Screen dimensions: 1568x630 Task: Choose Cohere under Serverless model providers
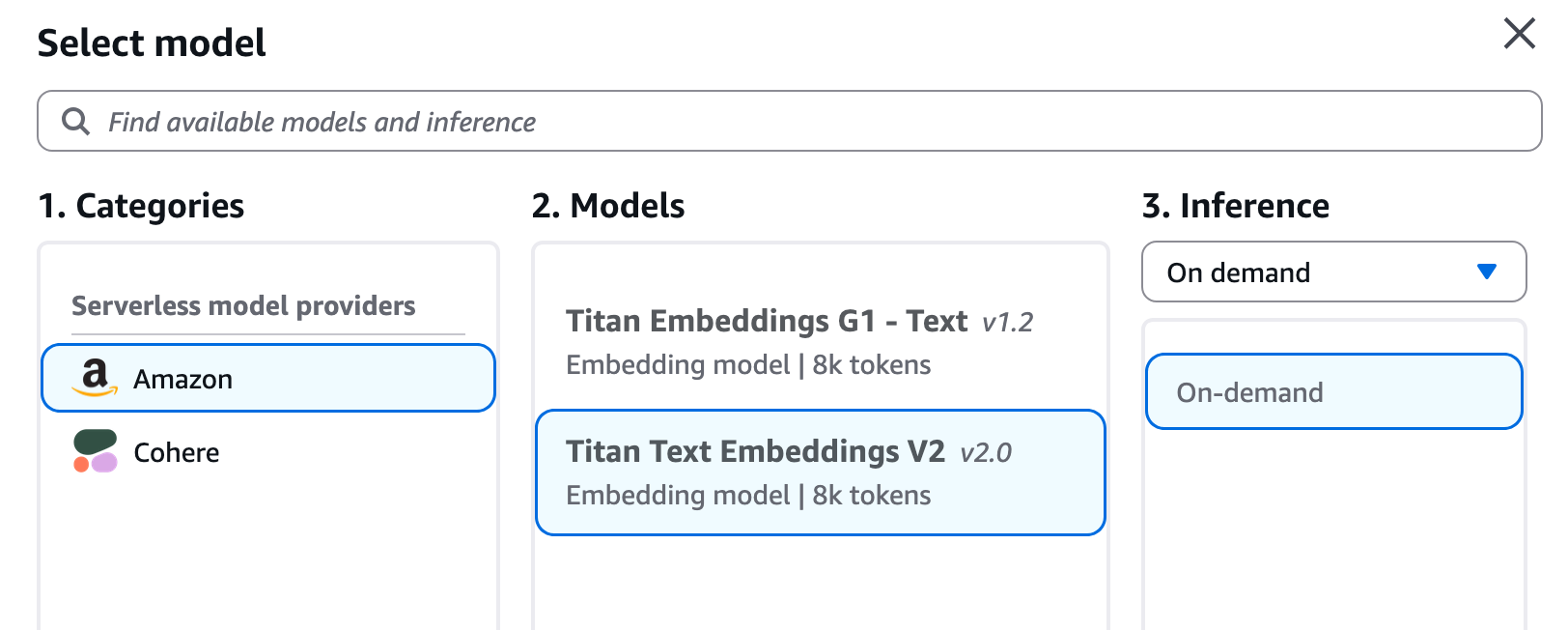coord(177,451)
